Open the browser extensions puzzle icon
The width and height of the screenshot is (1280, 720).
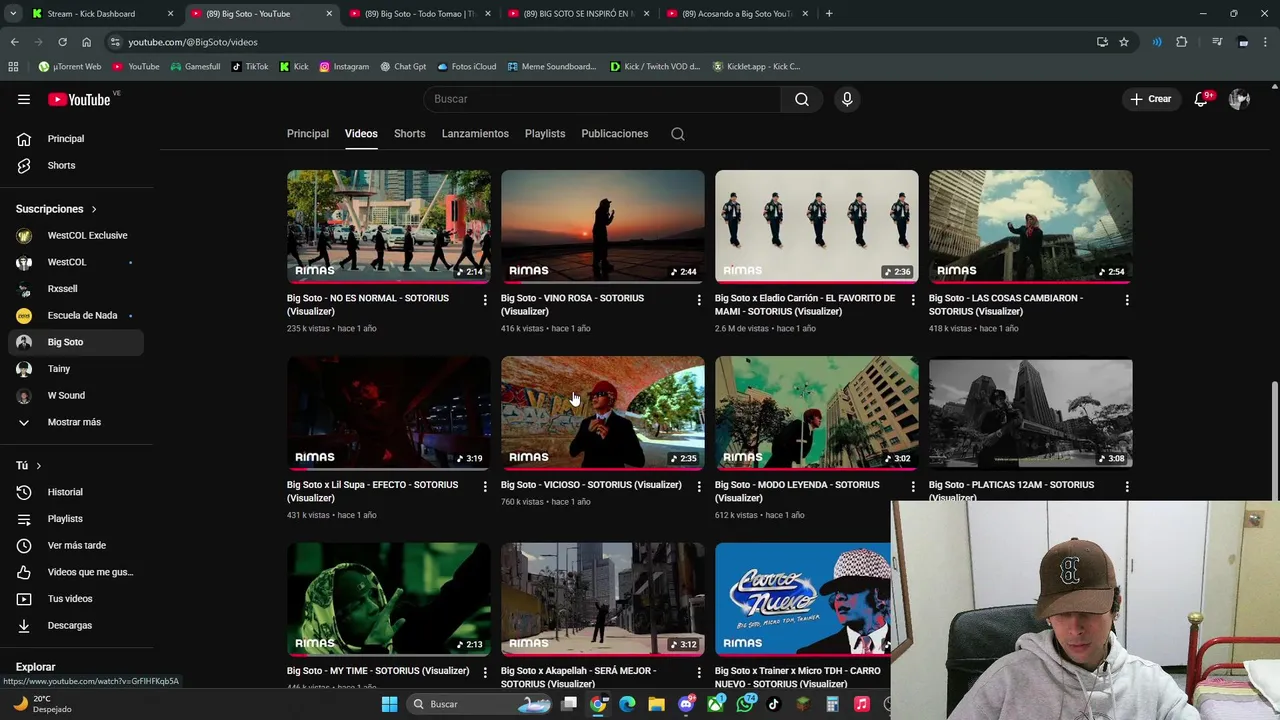(x=1182, y=42)
